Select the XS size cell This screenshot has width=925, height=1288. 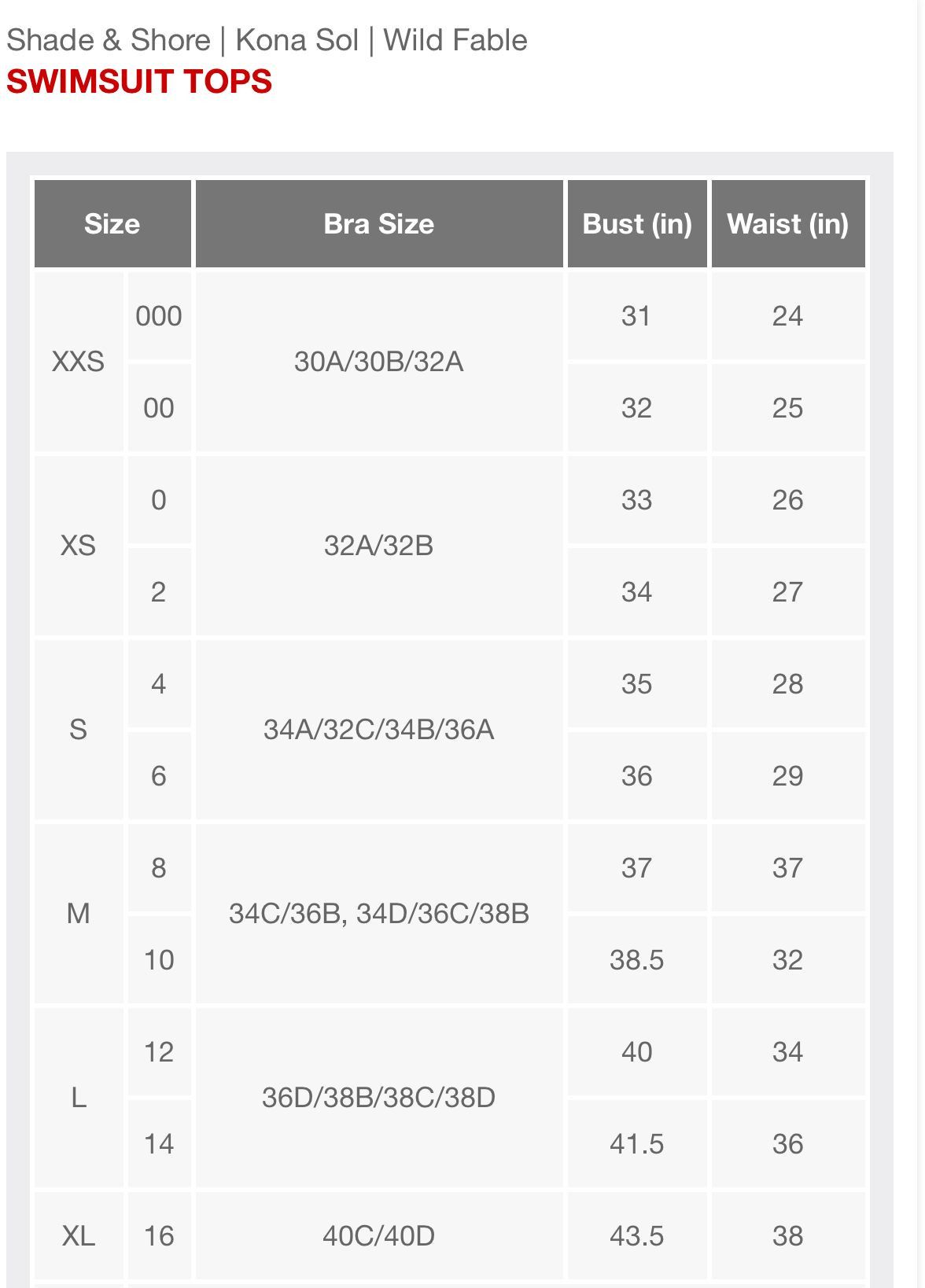coord(79,546)
